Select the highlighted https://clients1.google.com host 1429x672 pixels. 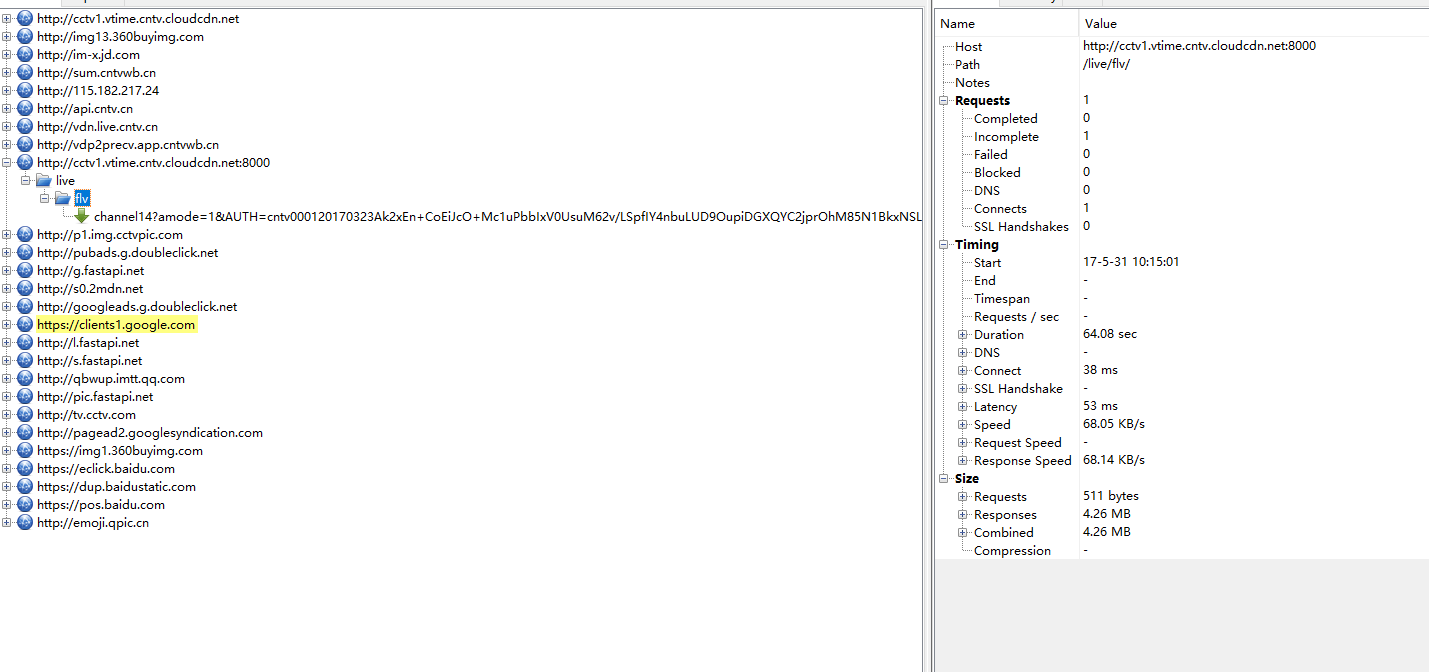(x=116, y=325)
